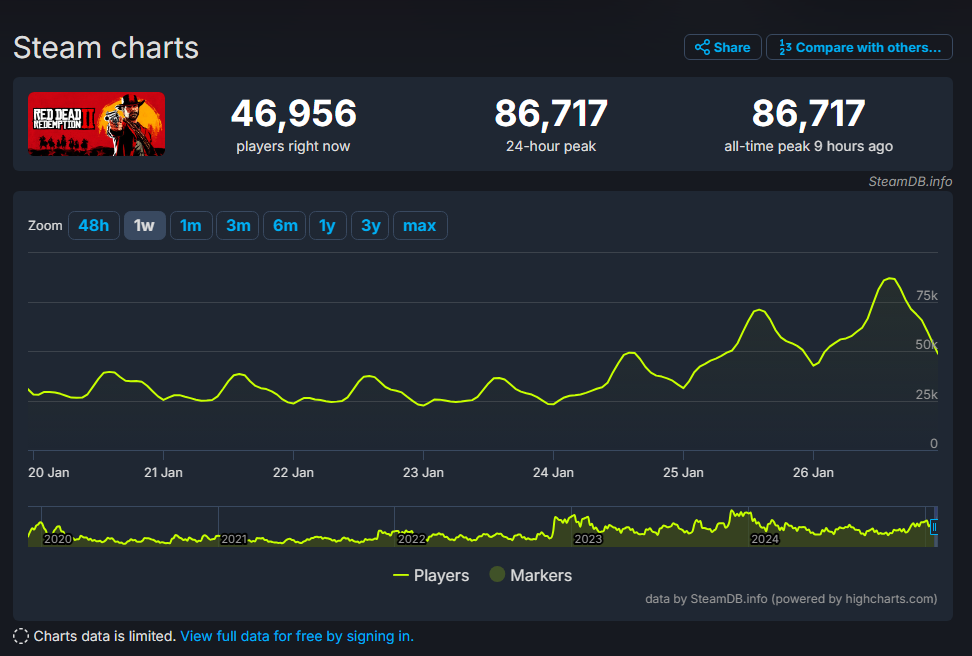Screen dimensions: 972x656
Task: Toggle Markers series in legend
Action: pos(531,575)
